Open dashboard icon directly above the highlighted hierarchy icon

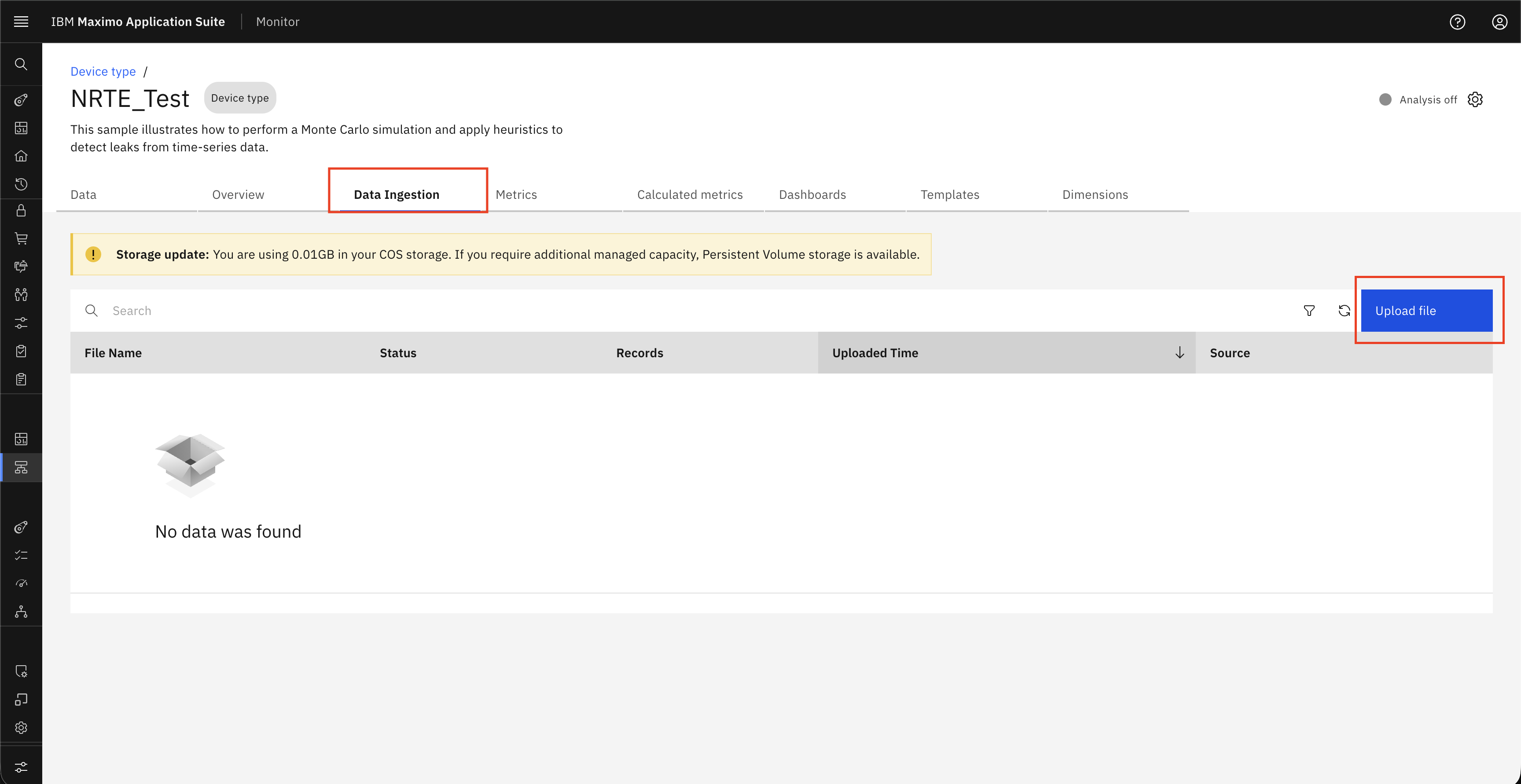pyautogui.click(x=21, y=439)
